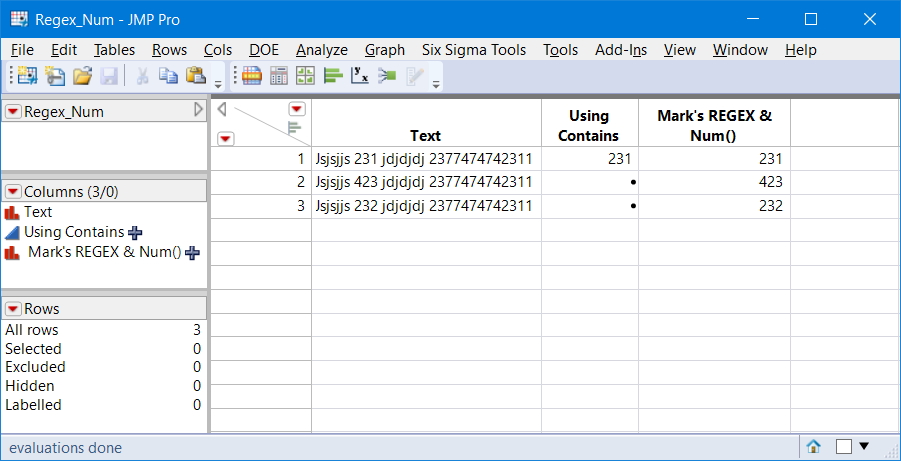
Task: Open the Add-Ins menu
Action: 621,50
